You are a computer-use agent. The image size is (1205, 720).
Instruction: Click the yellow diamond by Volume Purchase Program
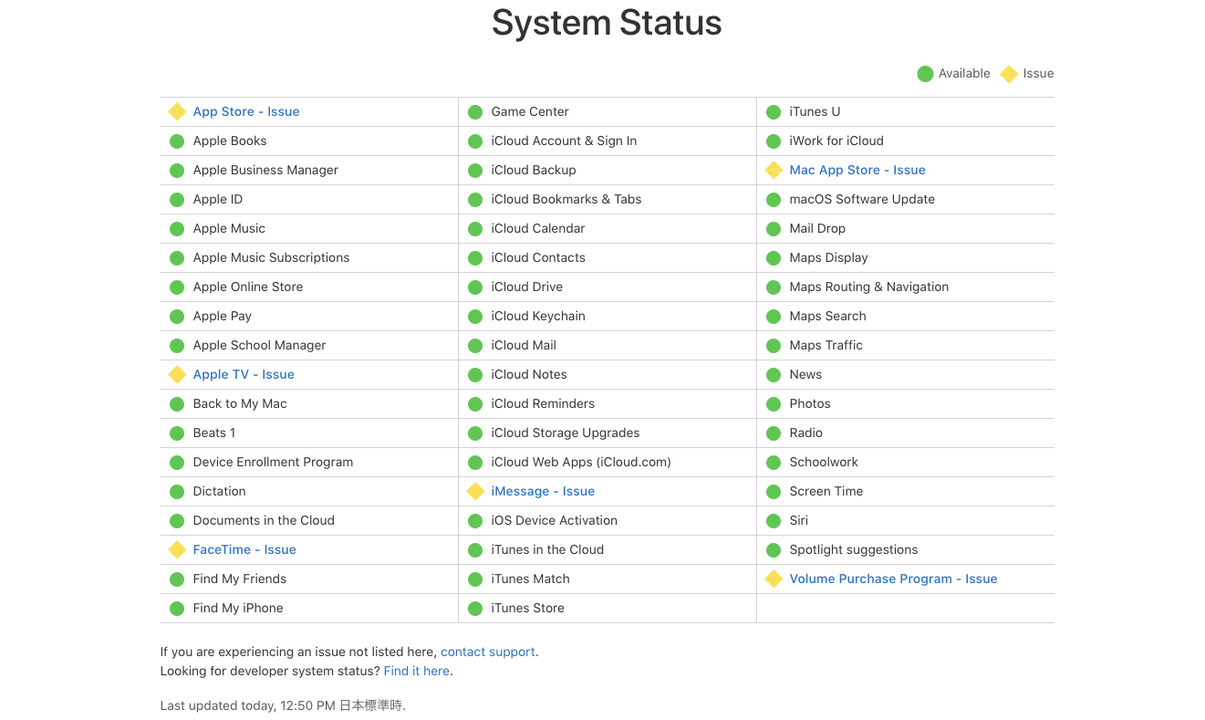tap(773, 578)
